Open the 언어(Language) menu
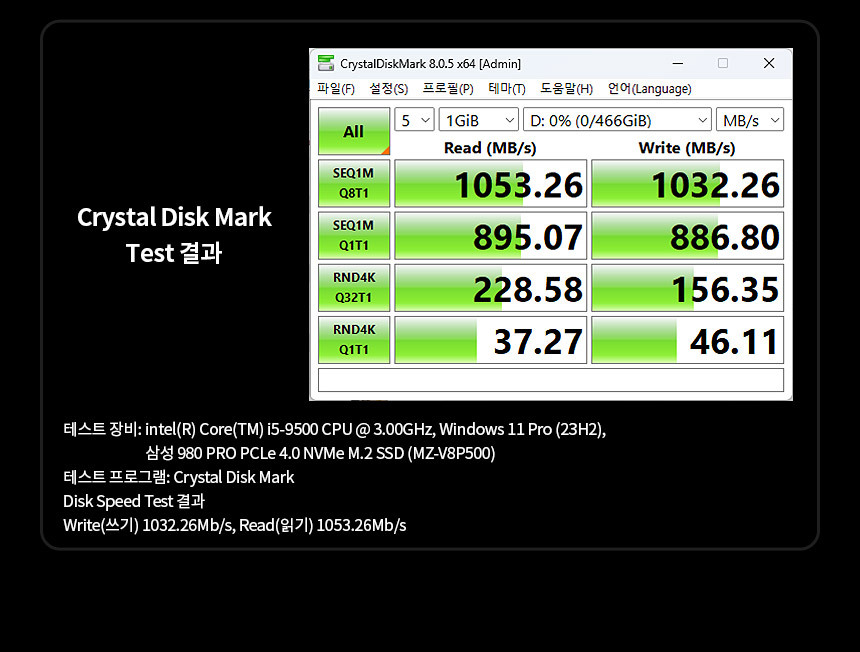The width and height of the screenshot is (860, 652). (x=649, y=89)
